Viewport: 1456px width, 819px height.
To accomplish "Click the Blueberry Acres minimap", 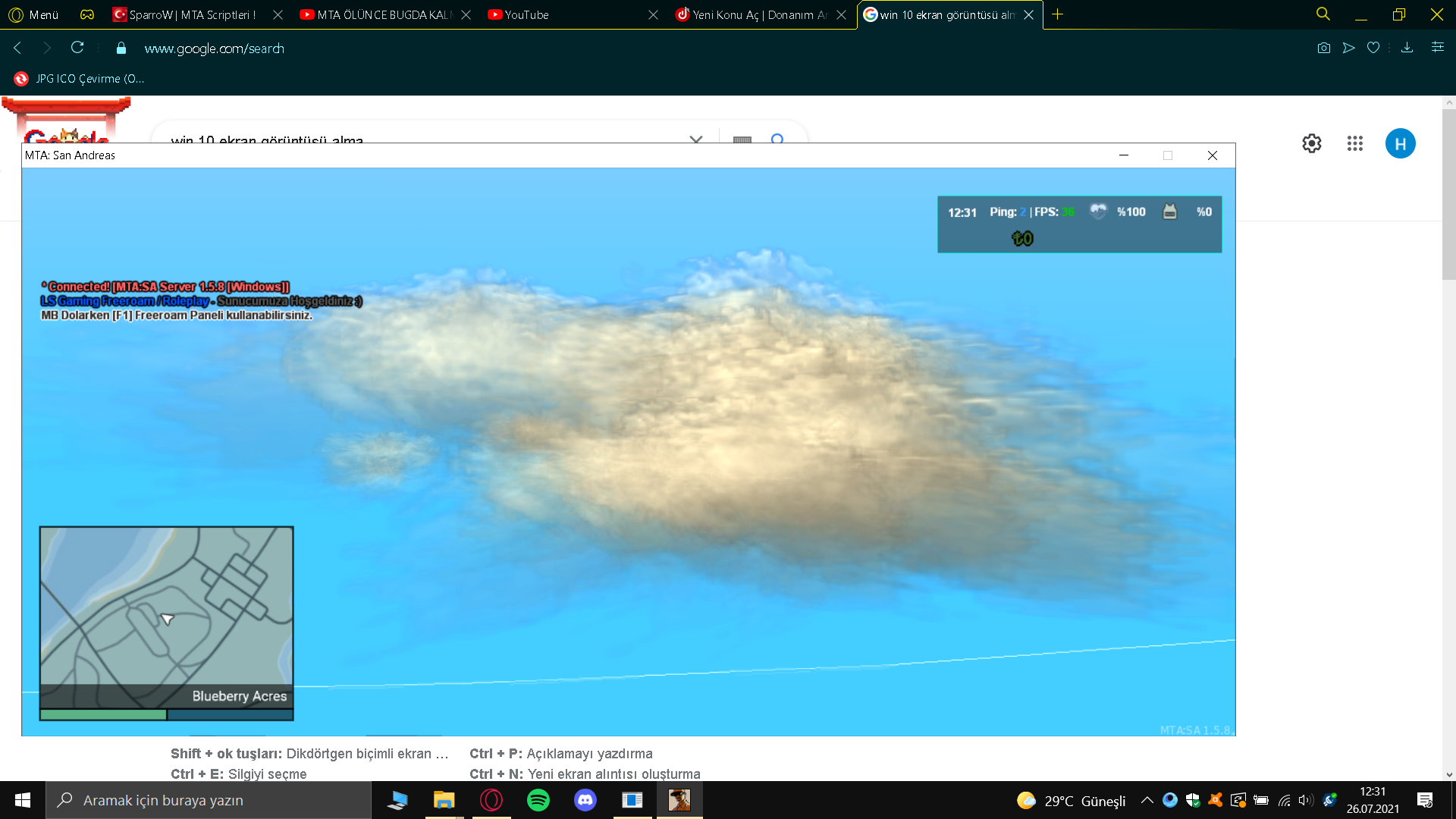I will (x=166, y=614).
